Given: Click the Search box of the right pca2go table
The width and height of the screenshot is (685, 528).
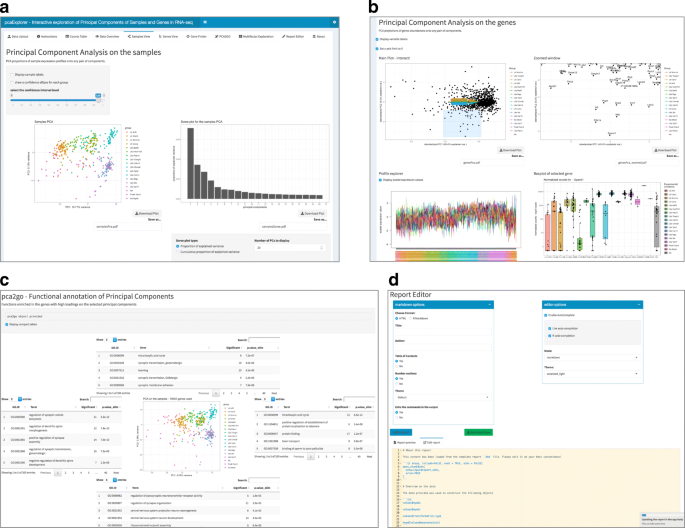Looking at the screenshot, I should coord(359,399).
